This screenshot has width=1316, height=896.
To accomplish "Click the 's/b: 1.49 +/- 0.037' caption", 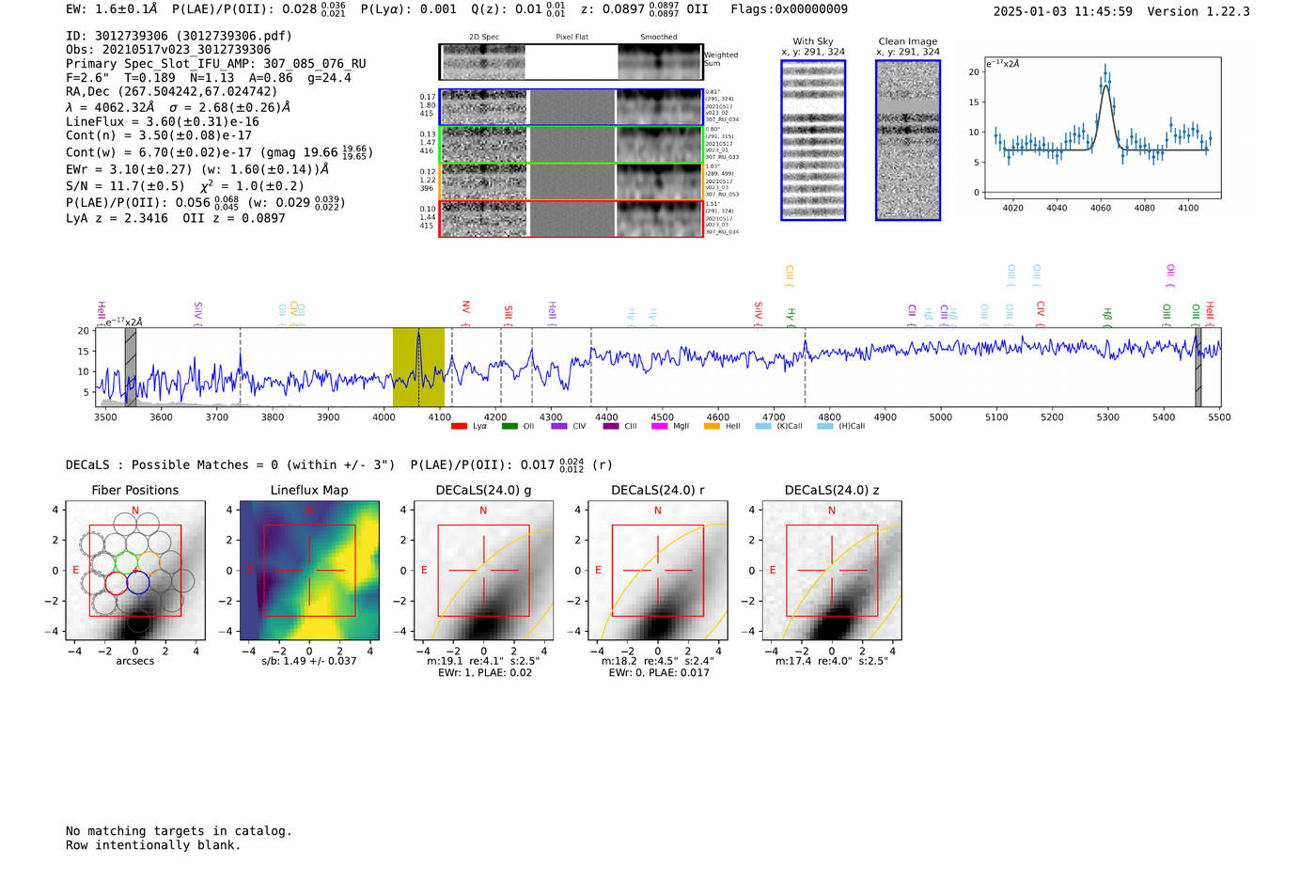I will tap(309, 661).
